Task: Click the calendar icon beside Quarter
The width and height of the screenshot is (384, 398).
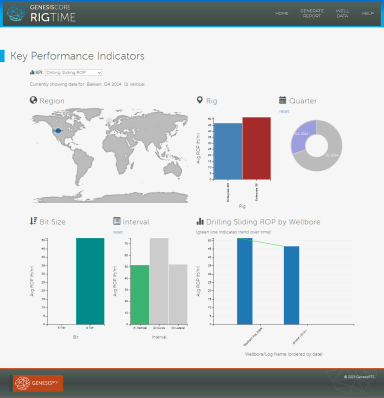Action: point(283,100)
